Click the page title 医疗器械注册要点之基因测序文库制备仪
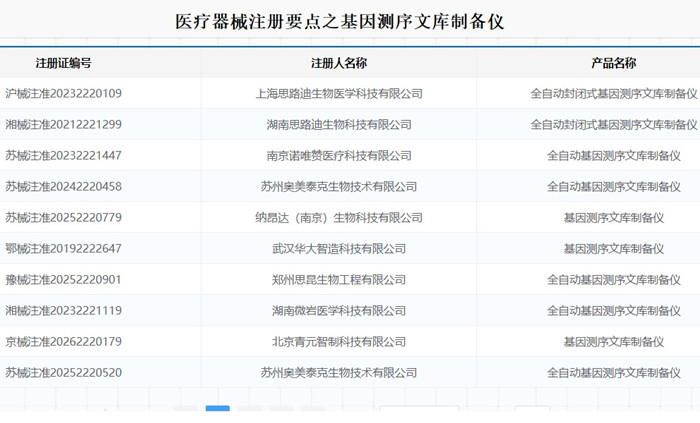The width and height of the screenshot is (700, 423). (x=339, y=21)
